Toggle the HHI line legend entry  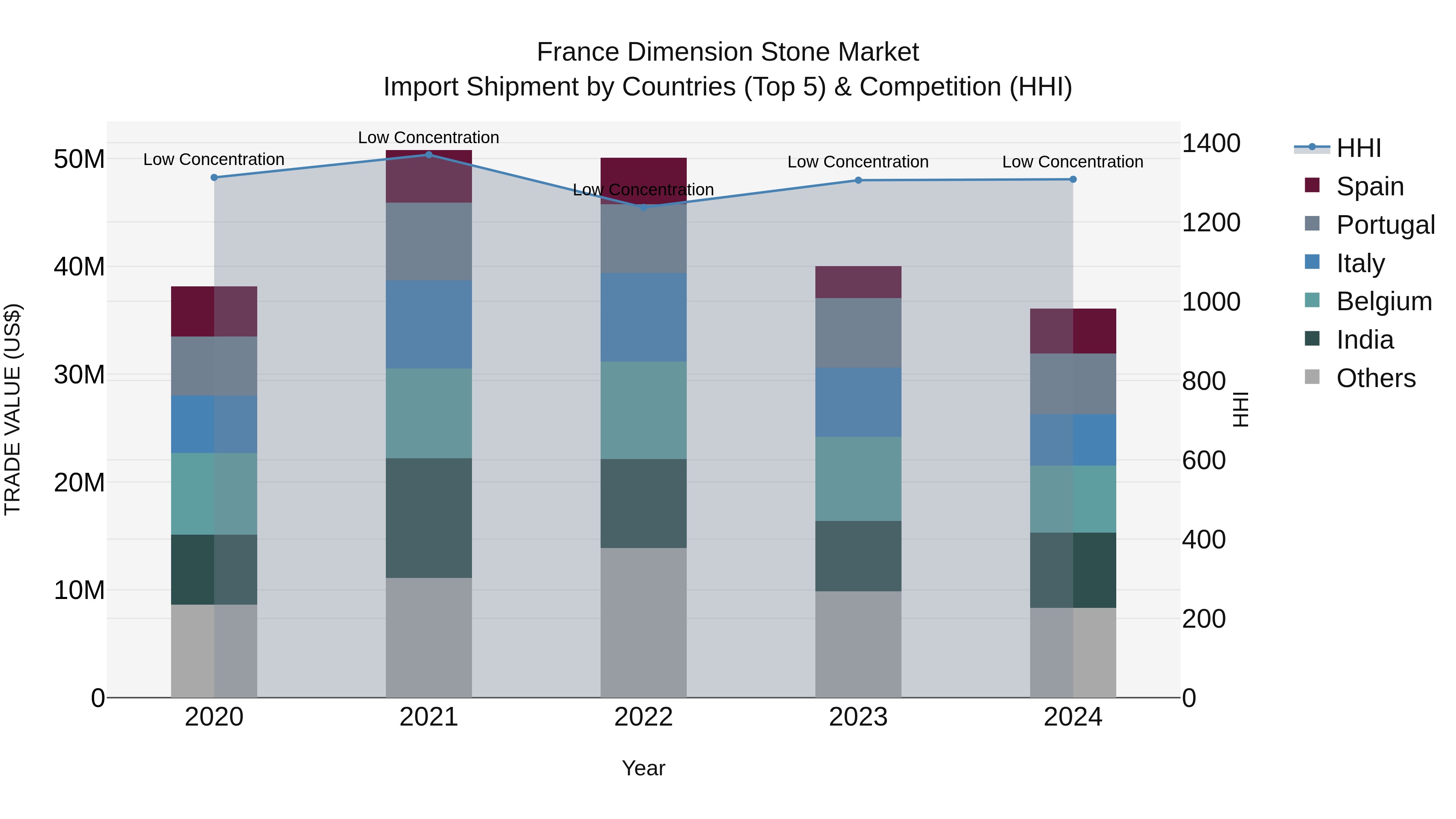pos(1338,148)
